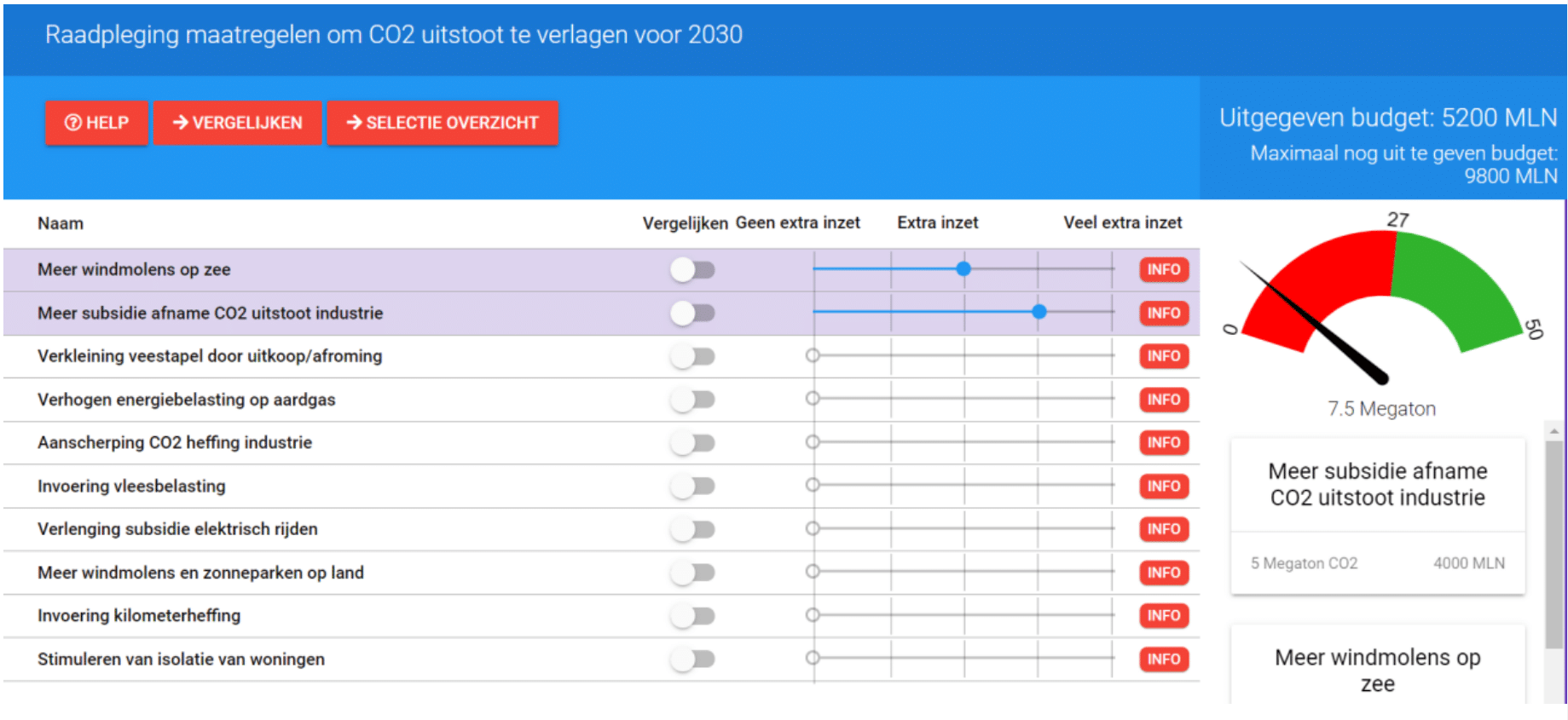The height and width of the screenshot is (720, 1568).
Task: Click slider handle for Verlenging subsidie elektrisch rijden
Action: click(813, 528)
